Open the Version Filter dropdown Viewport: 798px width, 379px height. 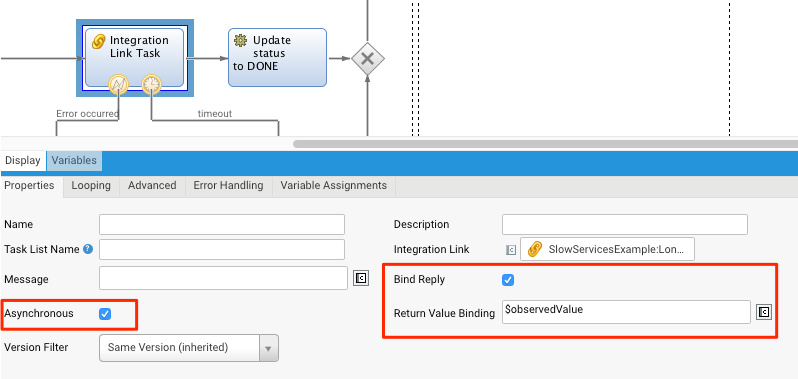coord(189,348)
